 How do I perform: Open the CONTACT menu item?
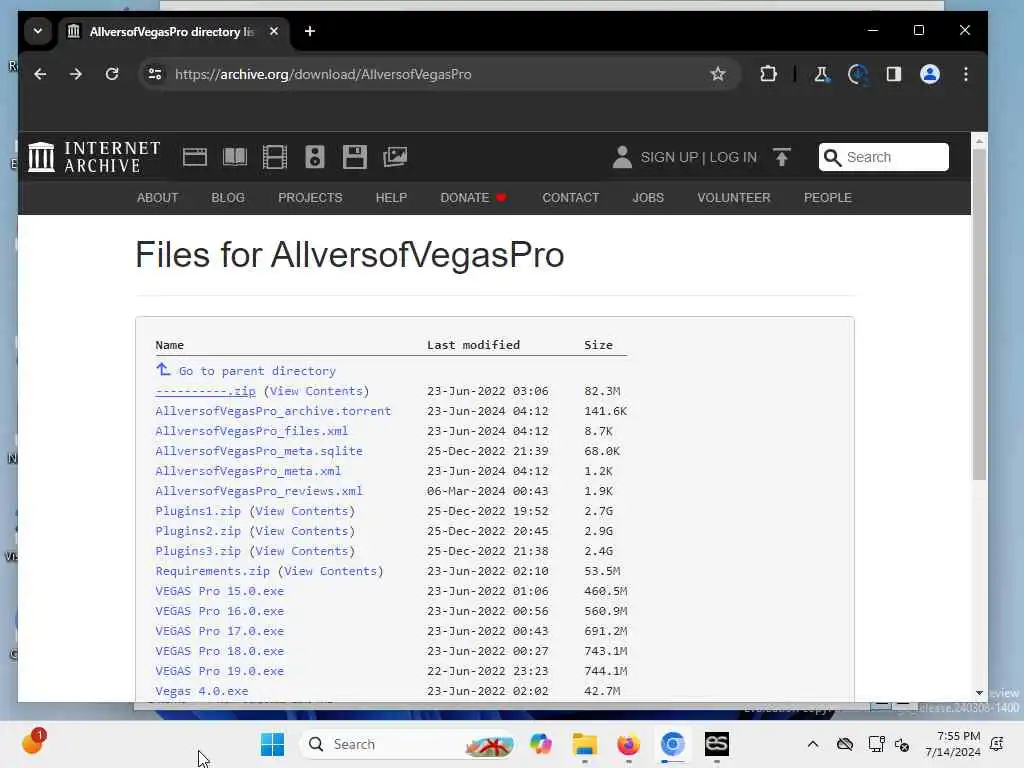point(571,198)
